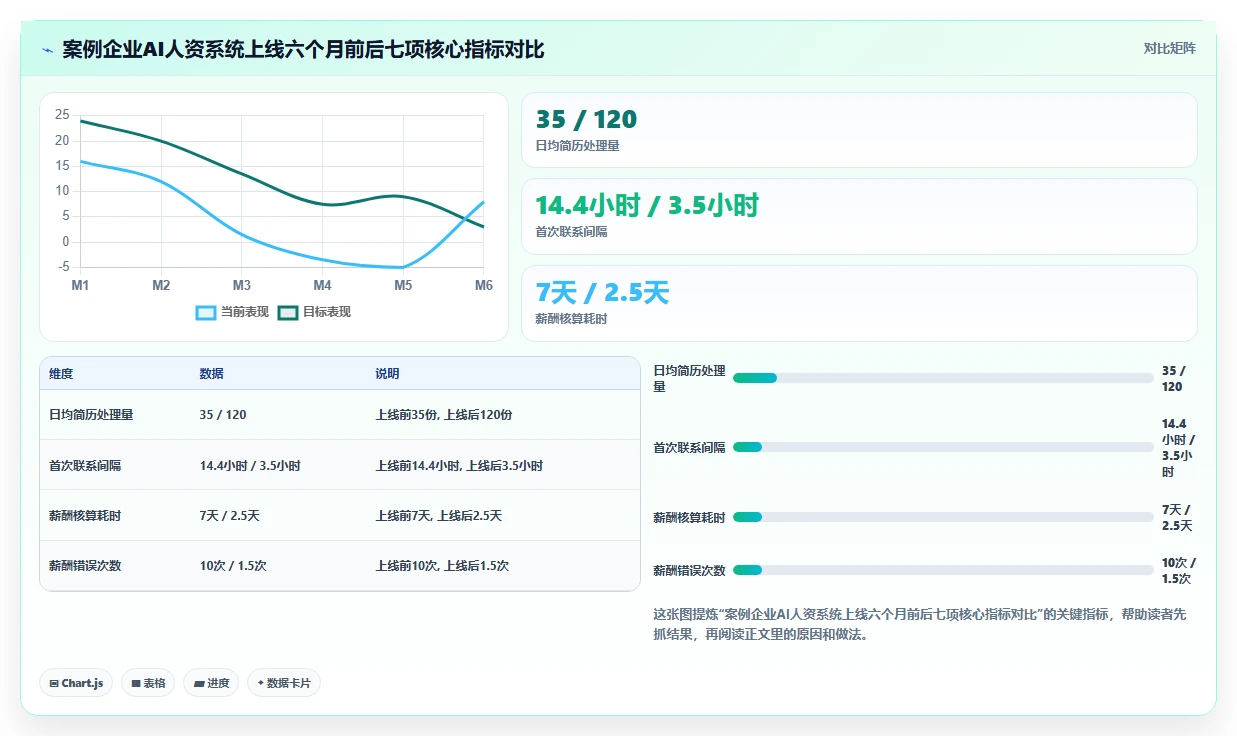Open the 35 / 120 日均简历处理量 card
The width and height of the screenshot is (1237, 736).
pos(859,130)
